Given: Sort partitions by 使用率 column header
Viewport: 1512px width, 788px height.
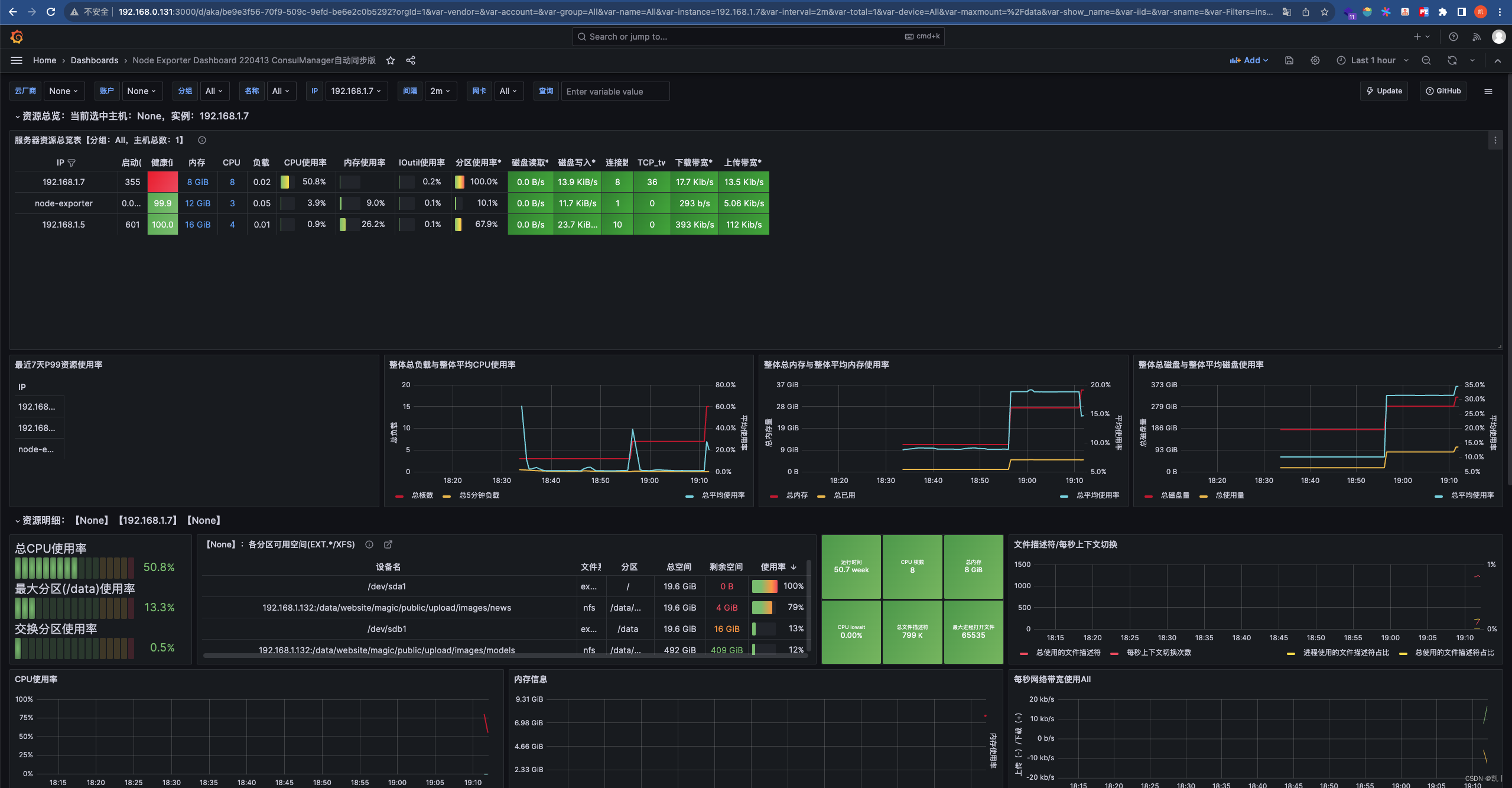Looking at the screenshot, I should tap(778, 567).
